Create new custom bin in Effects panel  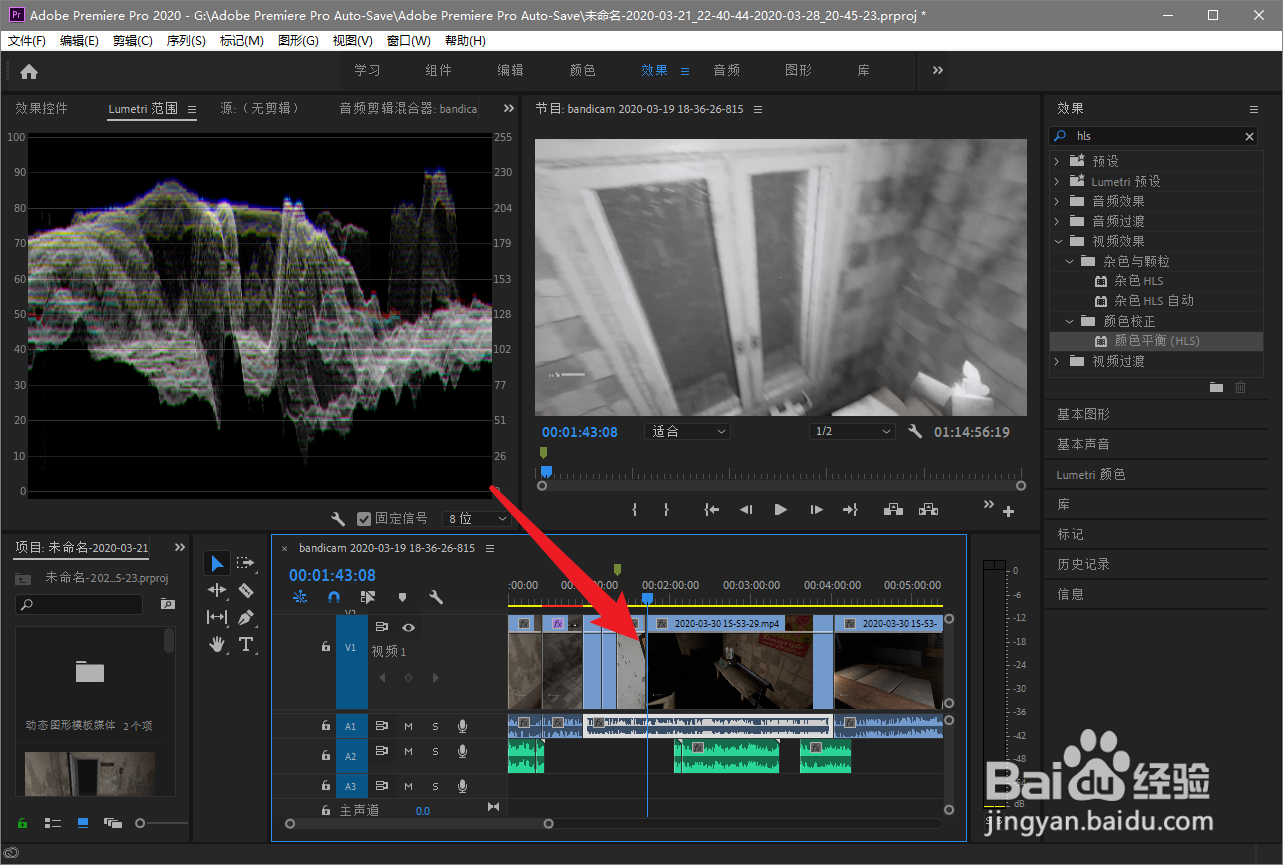[1216, 387]
